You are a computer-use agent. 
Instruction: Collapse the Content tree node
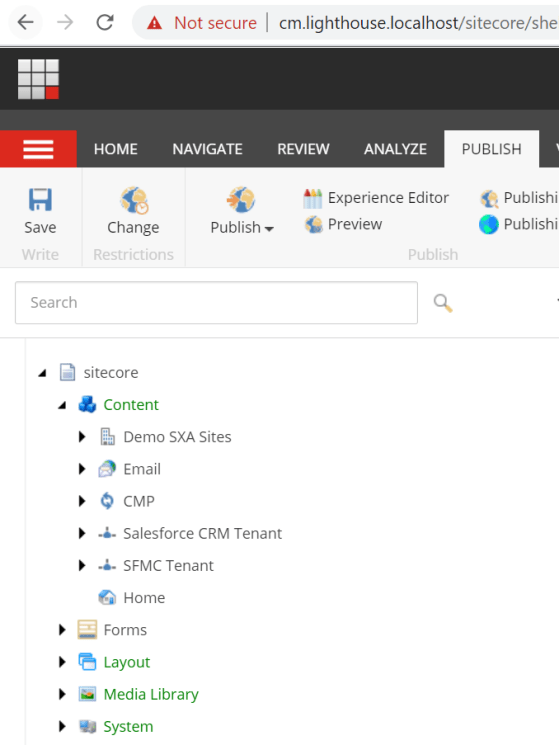pyautogui.click(x=62, y=405)
